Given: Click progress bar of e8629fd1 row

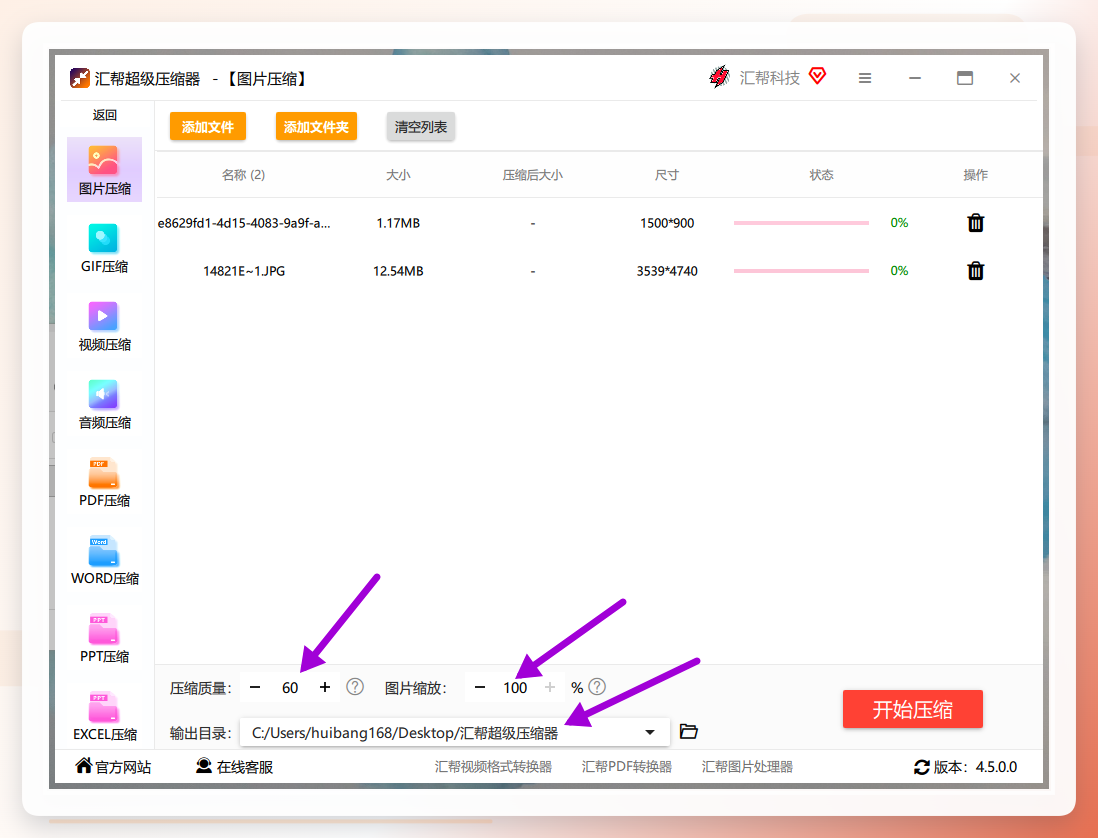Looking at the screenshot, I should pos(801,223).
